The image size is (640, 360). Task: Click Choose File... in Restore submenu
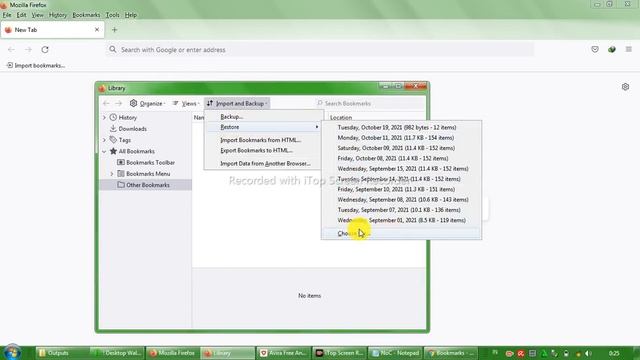[401, 233]
